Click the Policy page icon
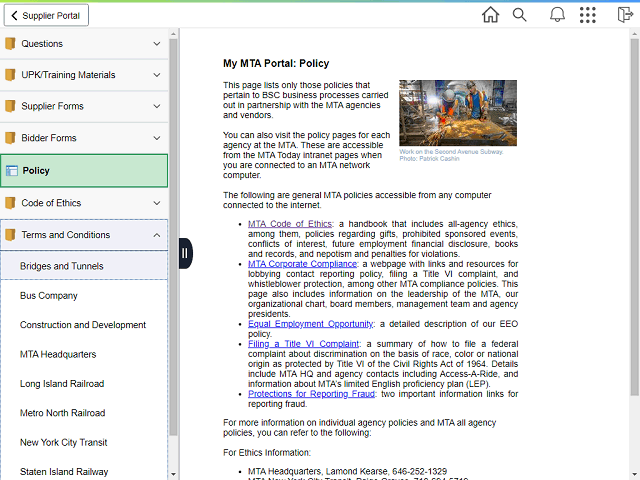 pyautogui.click(x=12, y=171)
